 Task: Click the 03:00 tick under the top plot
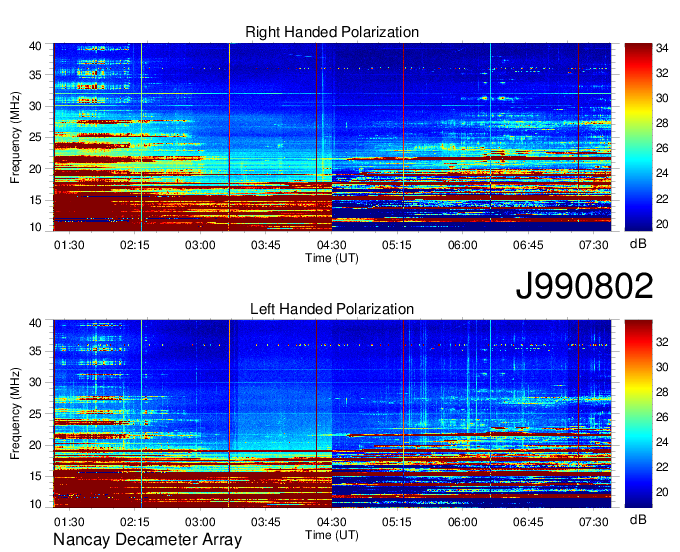[200, 245]
